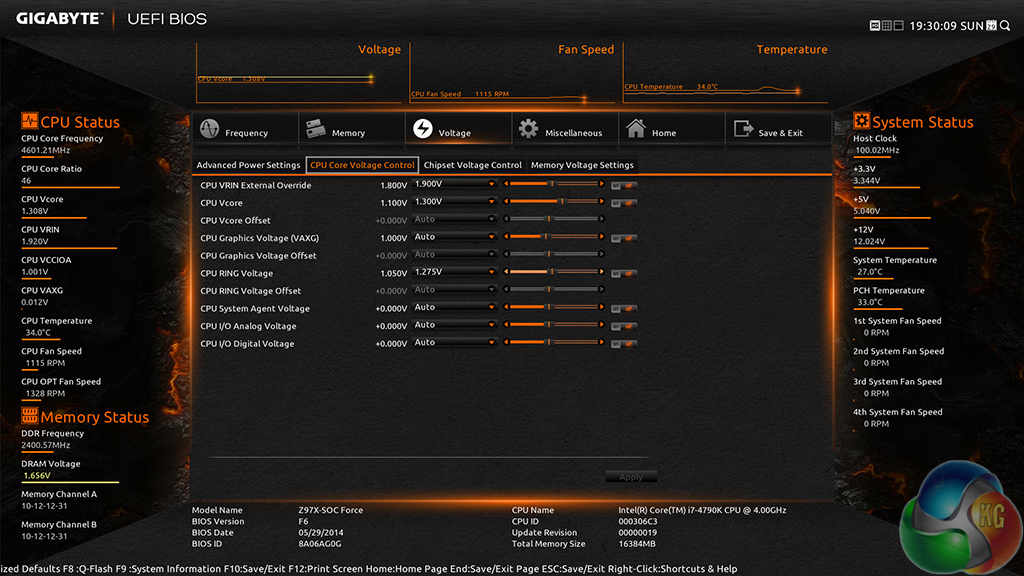Select the Memory Voltage Settings tab
The width and height of the screenshot is (1024, 576).
(x=582, y=165)
